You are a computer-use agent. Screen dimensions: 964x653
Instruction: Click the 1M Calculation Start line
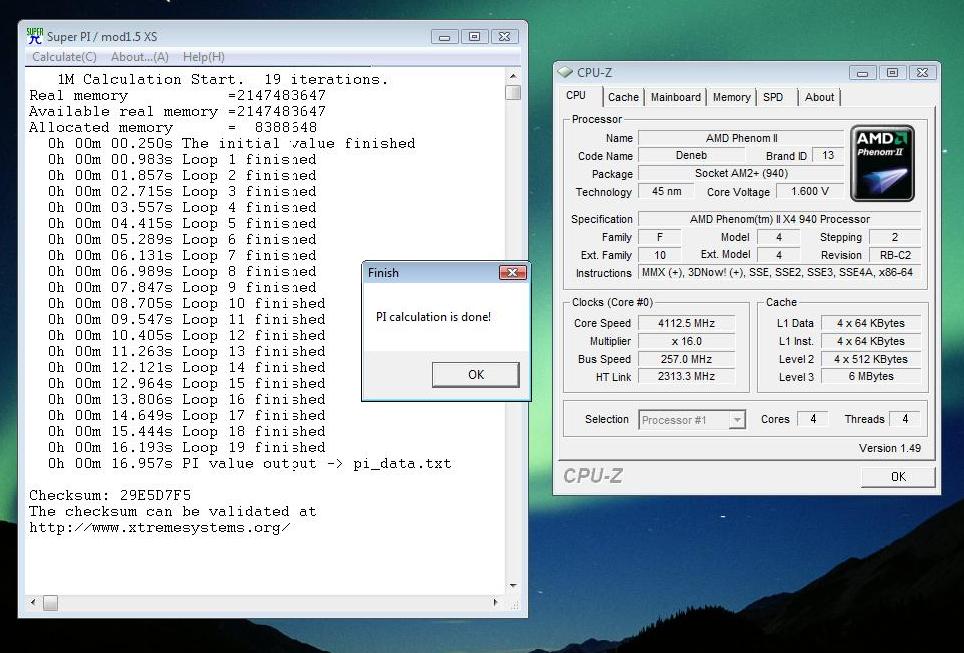[223, 79]
